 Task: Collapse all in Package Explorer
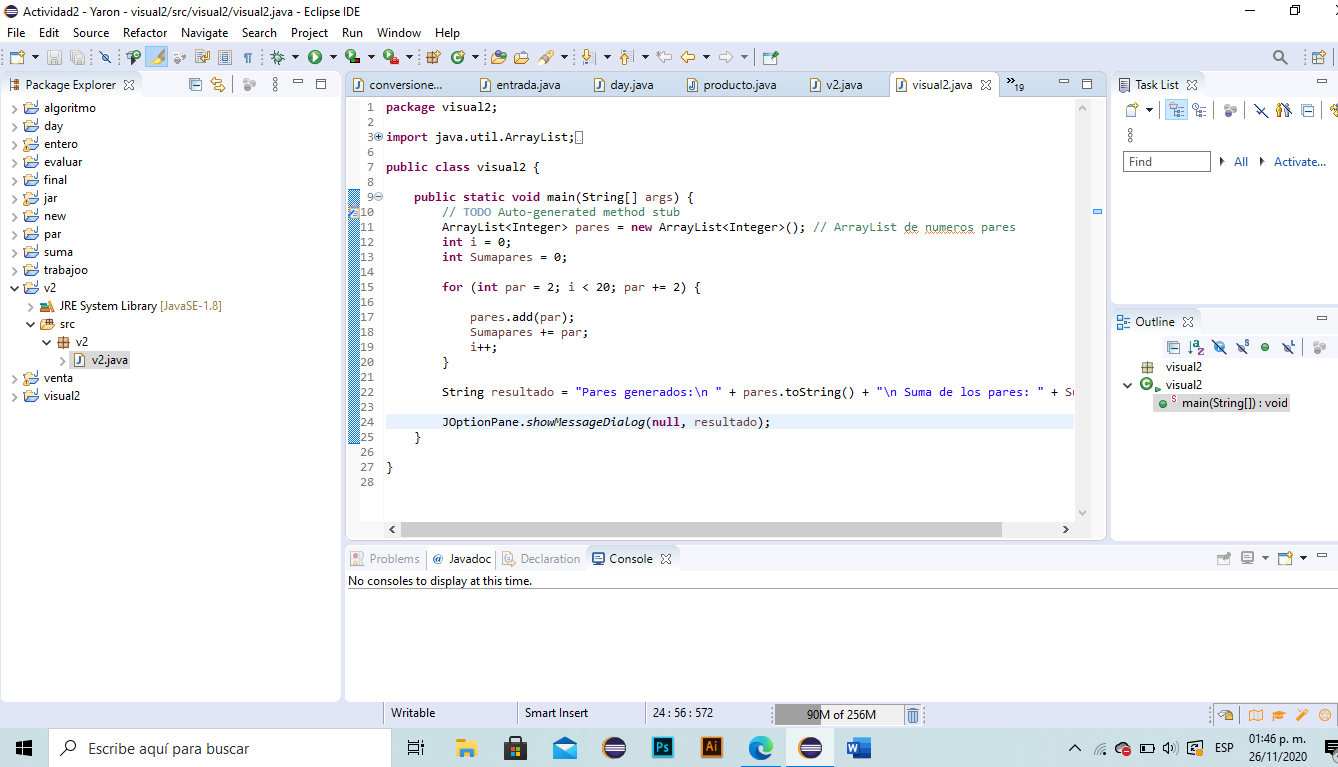pos(196,85)
